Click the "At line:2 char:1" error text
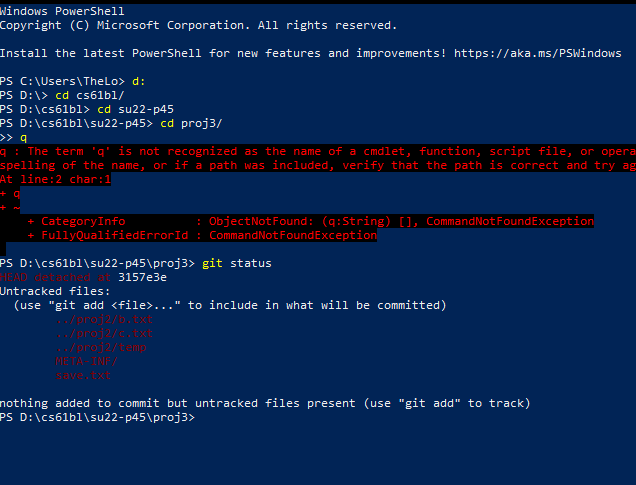 point(55,179)
